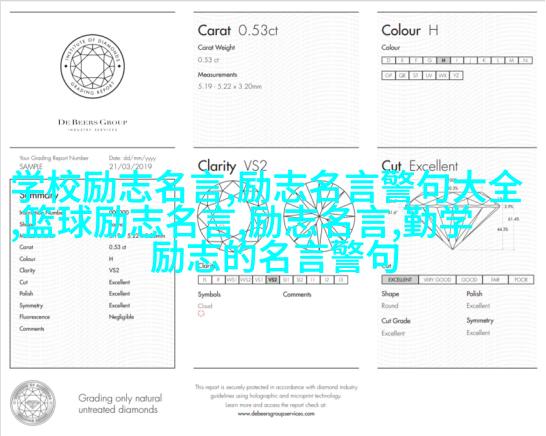
Task: Click the red cloud symbol under Symbols
Action: click(201, 314)
